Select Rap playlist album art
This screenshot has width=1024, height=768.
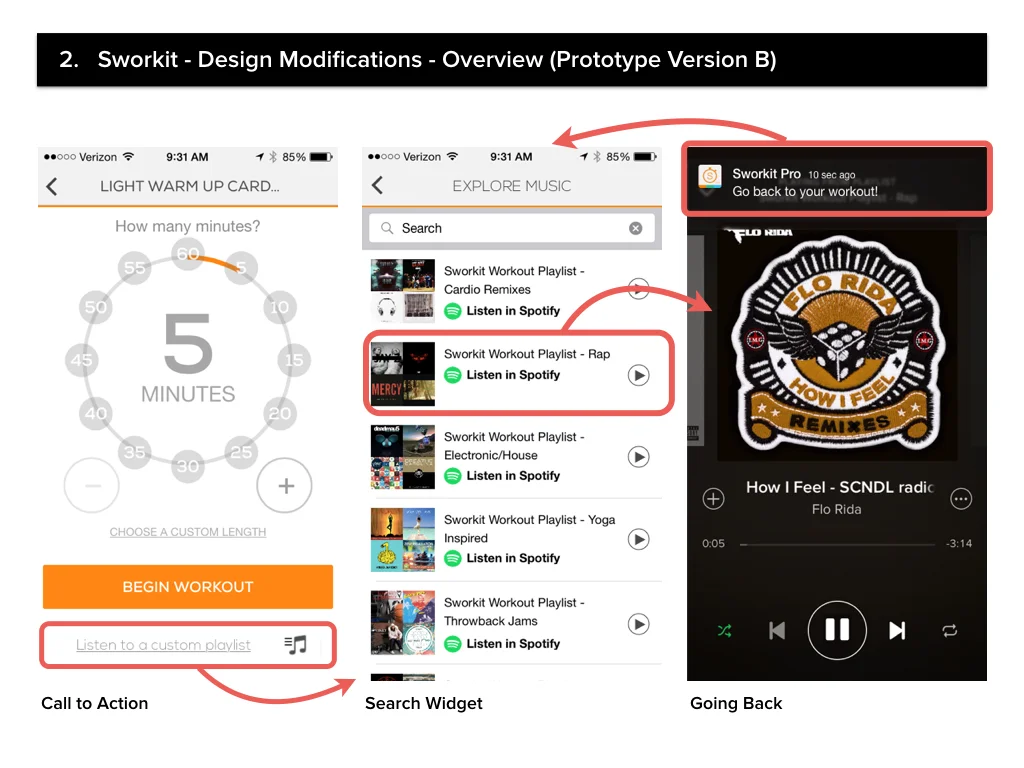[x=402, y=374]
